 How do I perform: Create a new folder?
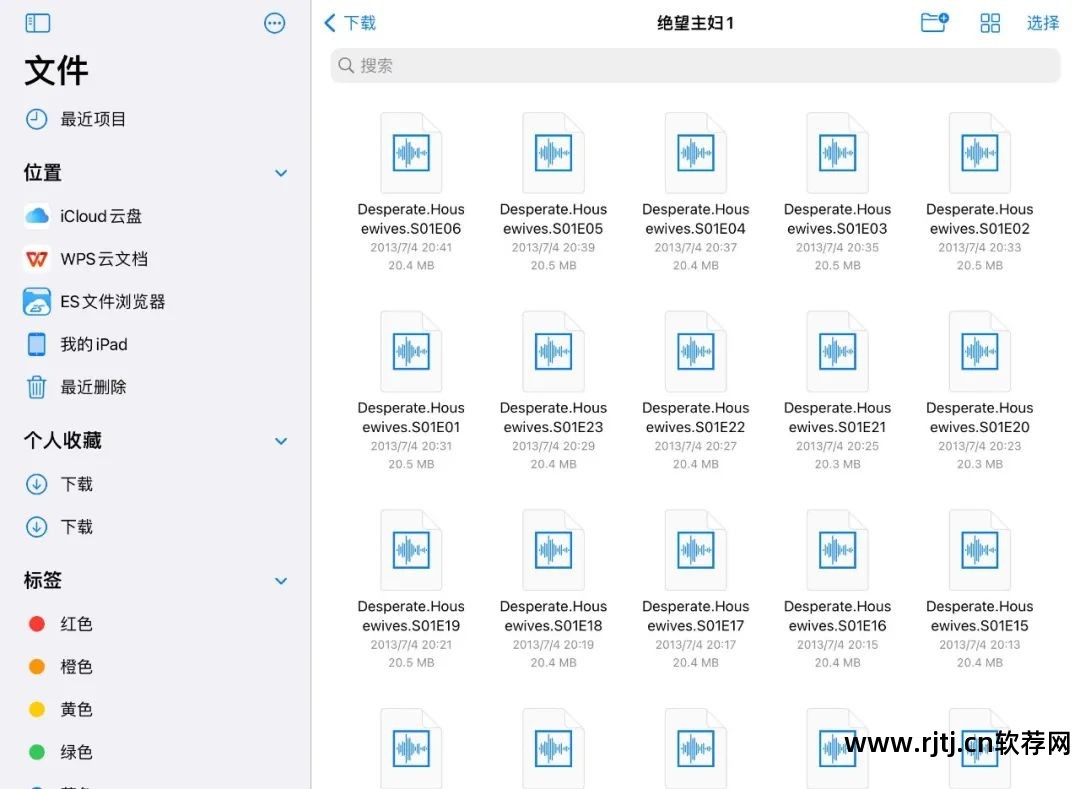click(x=935, y=22)
